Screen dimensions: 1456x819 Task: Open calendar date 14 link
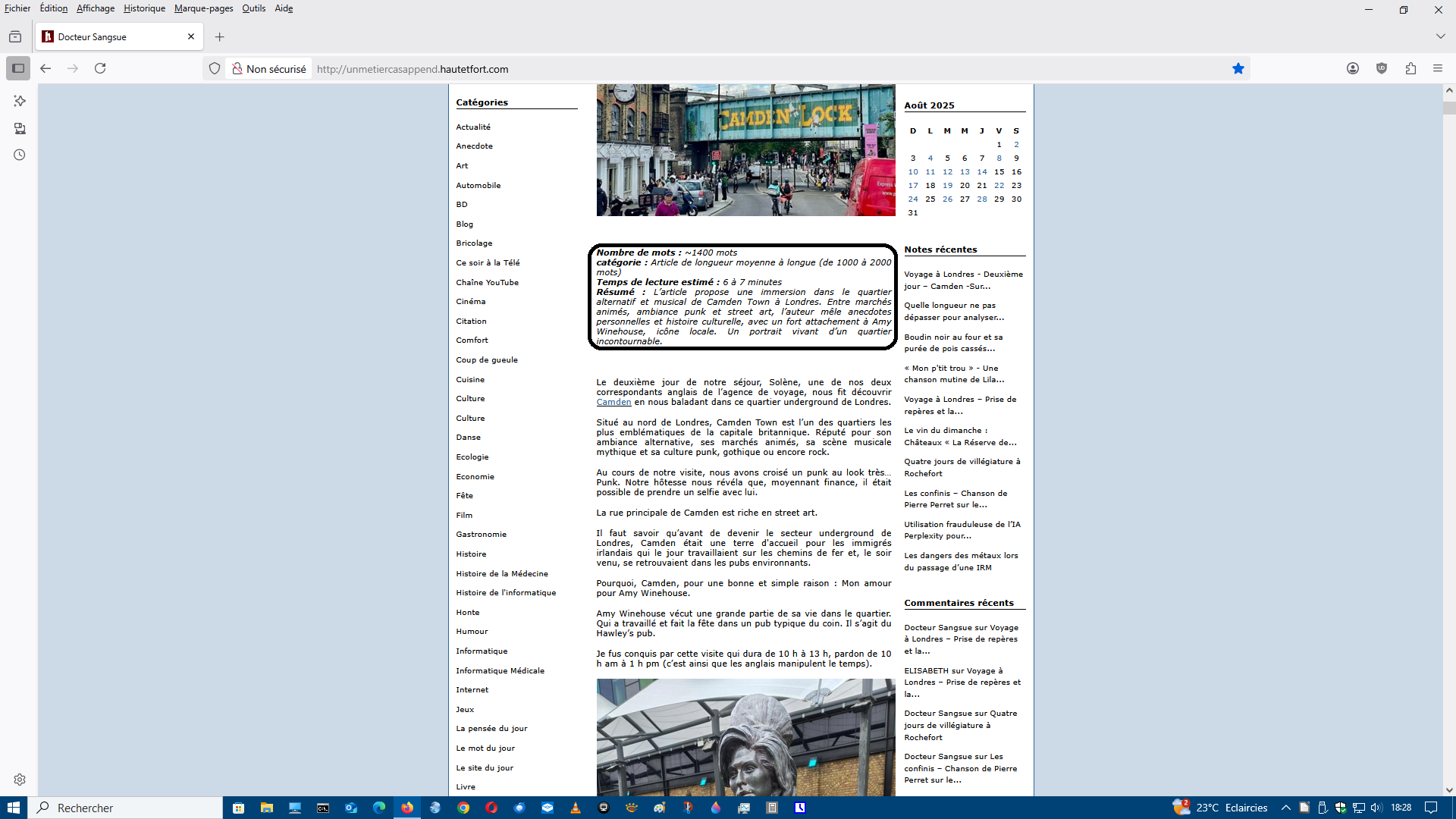[982, 172]
